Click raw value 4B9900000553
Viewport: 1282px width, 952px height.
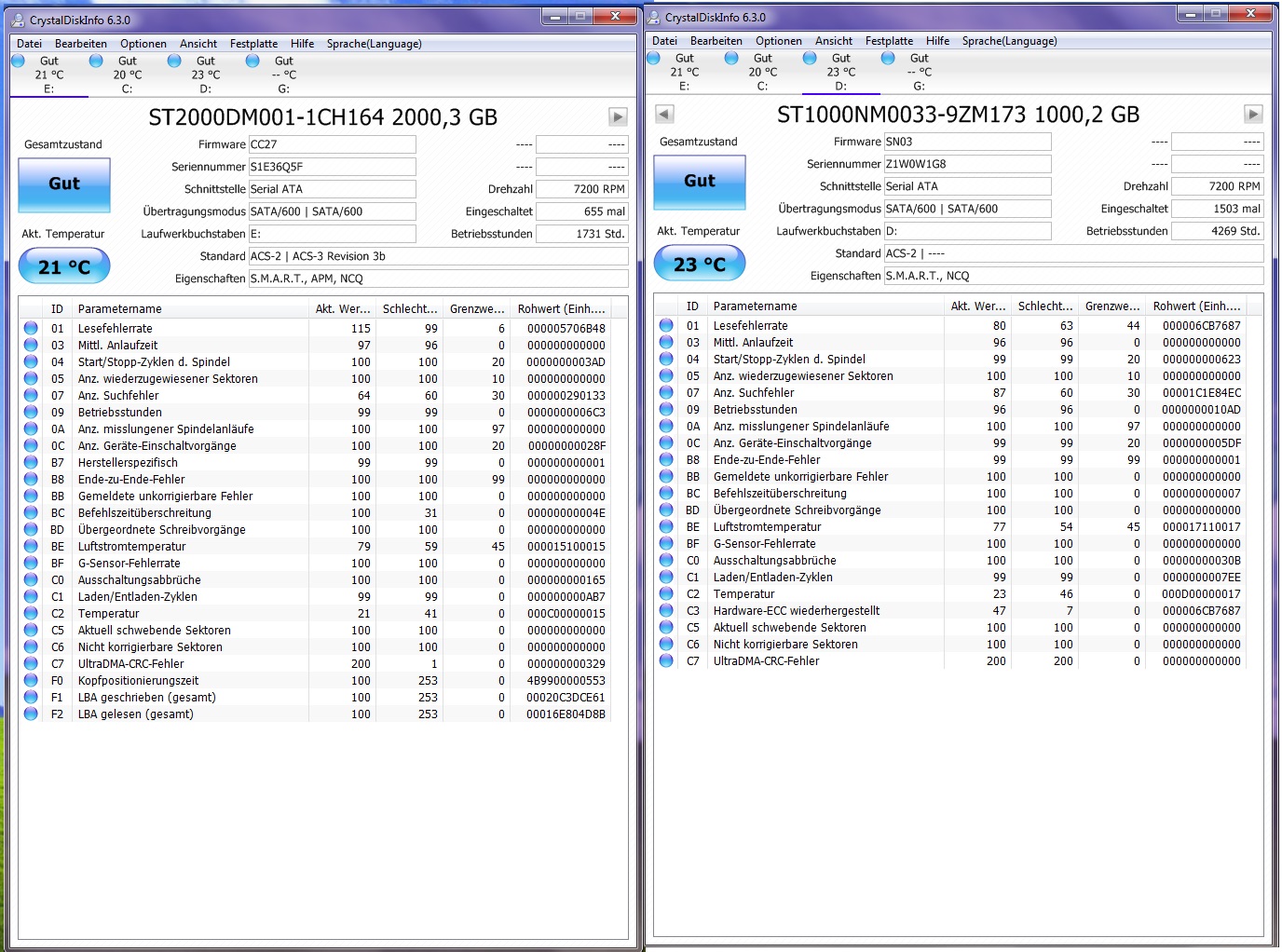pyautogui.click(x=566, y=680)
